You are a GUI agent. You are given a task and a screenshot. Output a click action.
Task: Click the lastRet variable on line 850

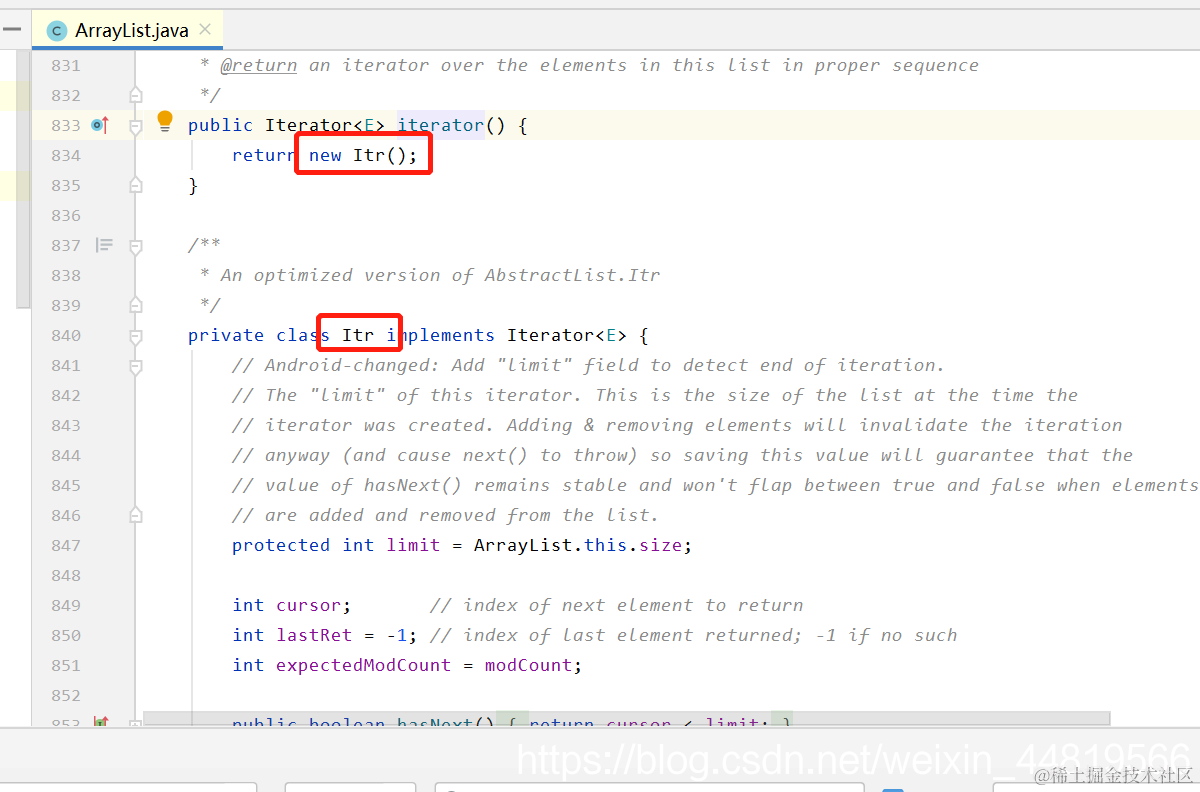click(314, 635)
